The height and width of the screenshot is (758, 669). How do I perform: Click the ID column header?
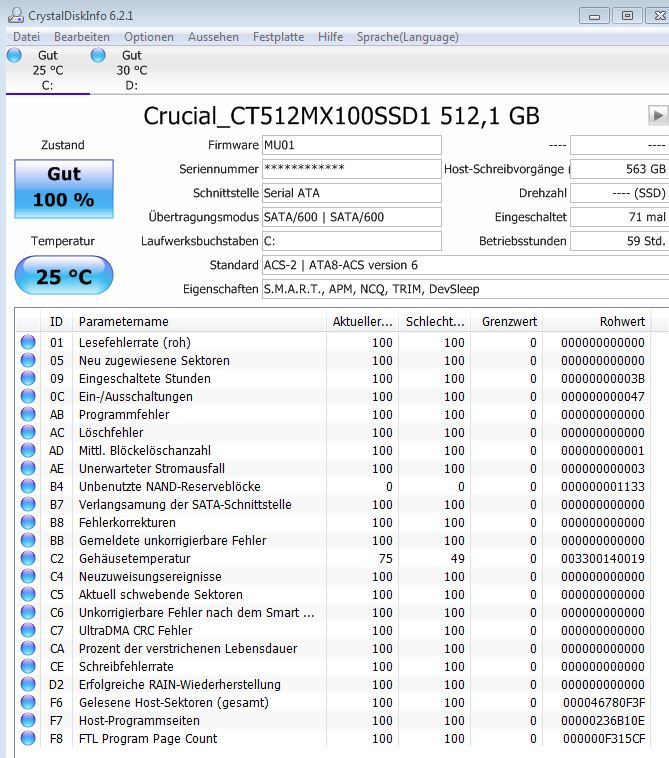56,321
